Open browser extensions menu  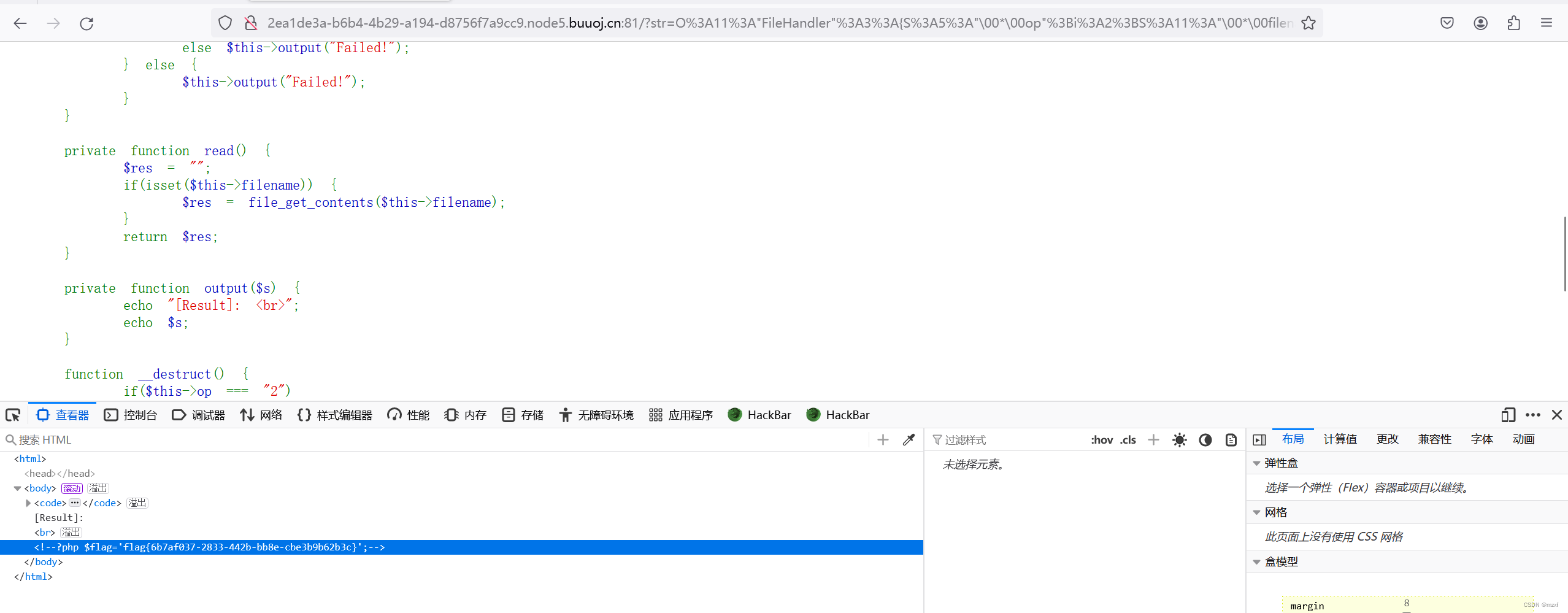pos(1513,23)
